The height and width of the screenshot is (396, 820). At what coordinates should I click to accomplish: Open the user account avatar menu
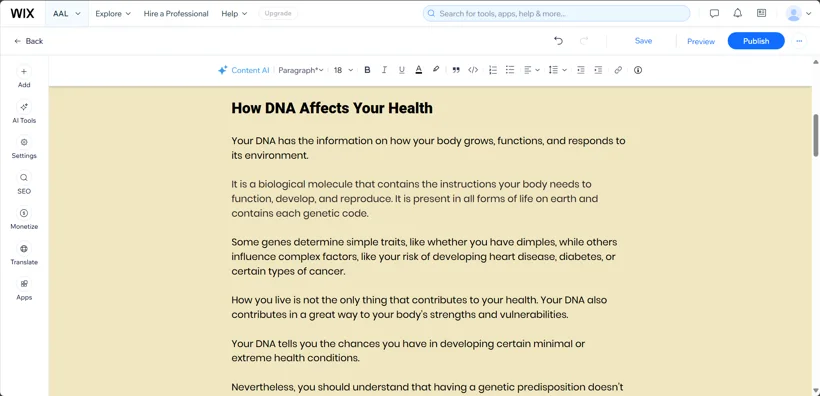[799, 14]
